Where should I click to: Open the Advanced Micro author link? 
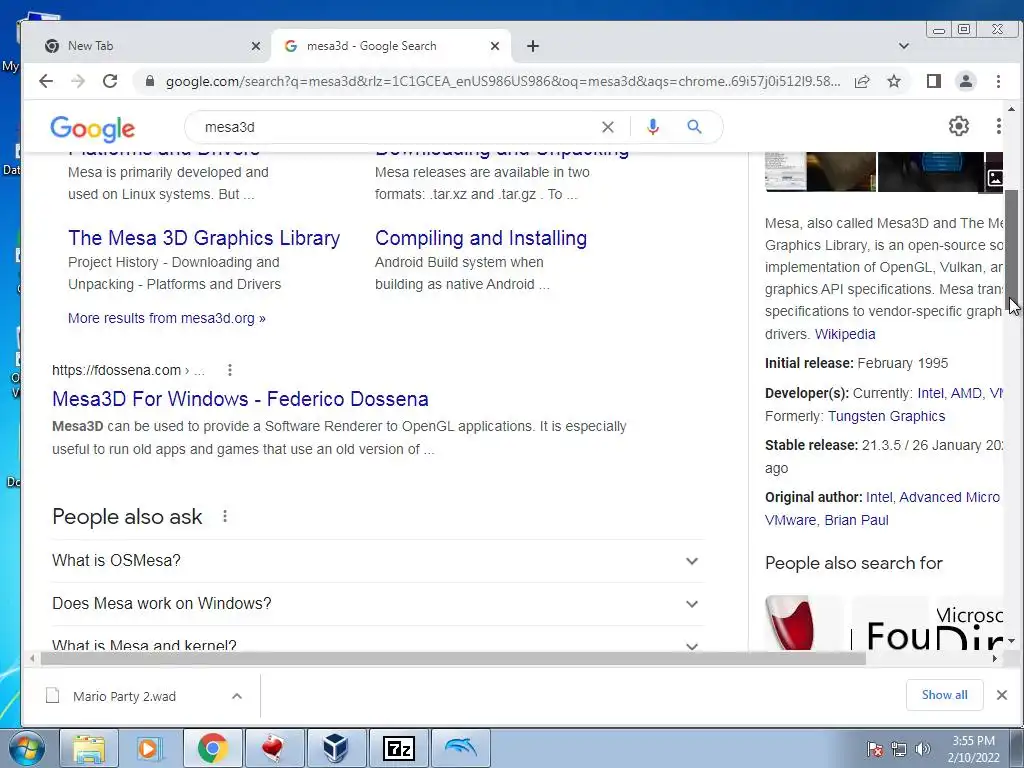pos(950,497)
